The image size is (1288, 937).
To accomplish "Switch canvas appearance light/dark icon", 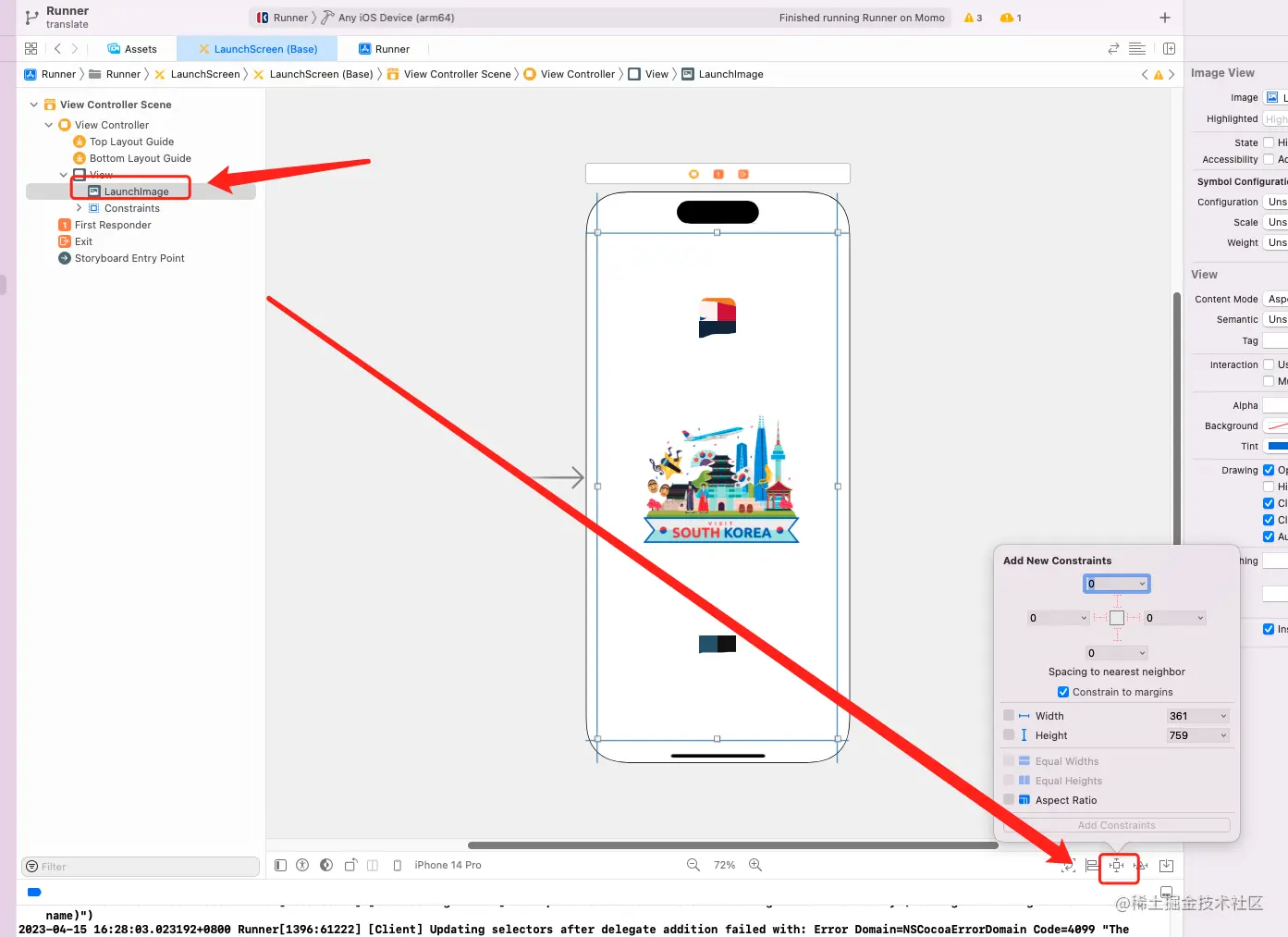I will (x=326, y=865).
